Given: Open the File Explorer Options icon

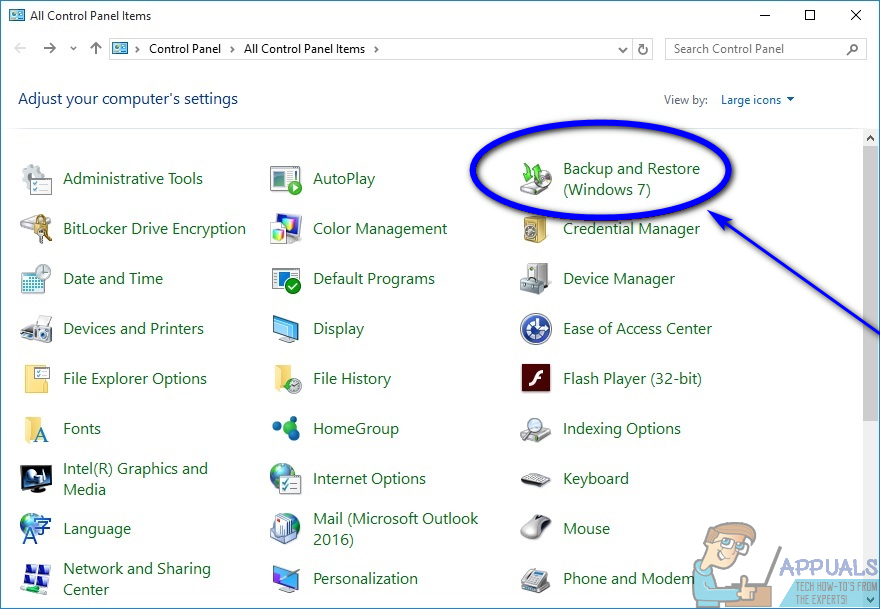Looking at the screenshot, I should point(36,379).
